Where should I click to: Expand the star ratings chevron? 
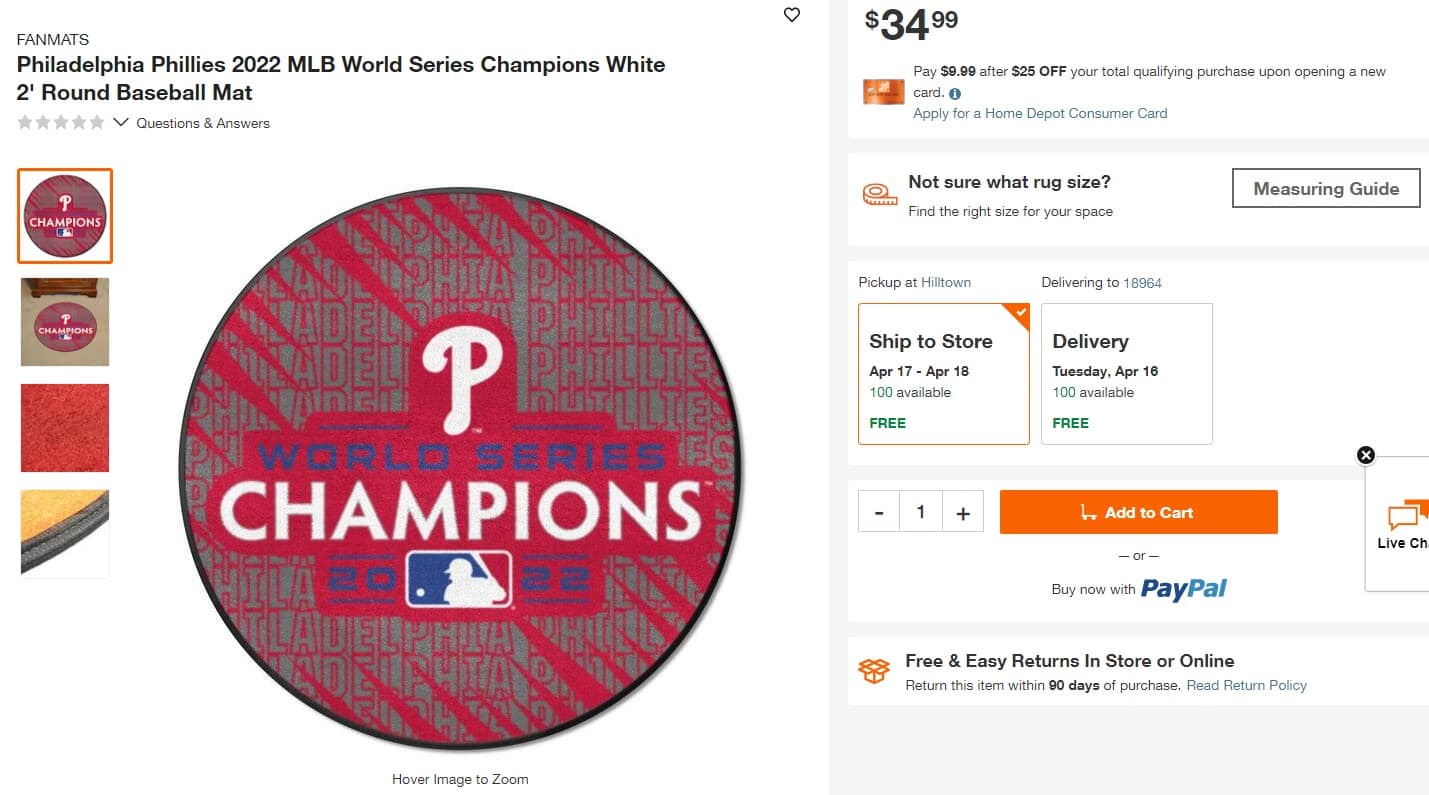[121, 123]
